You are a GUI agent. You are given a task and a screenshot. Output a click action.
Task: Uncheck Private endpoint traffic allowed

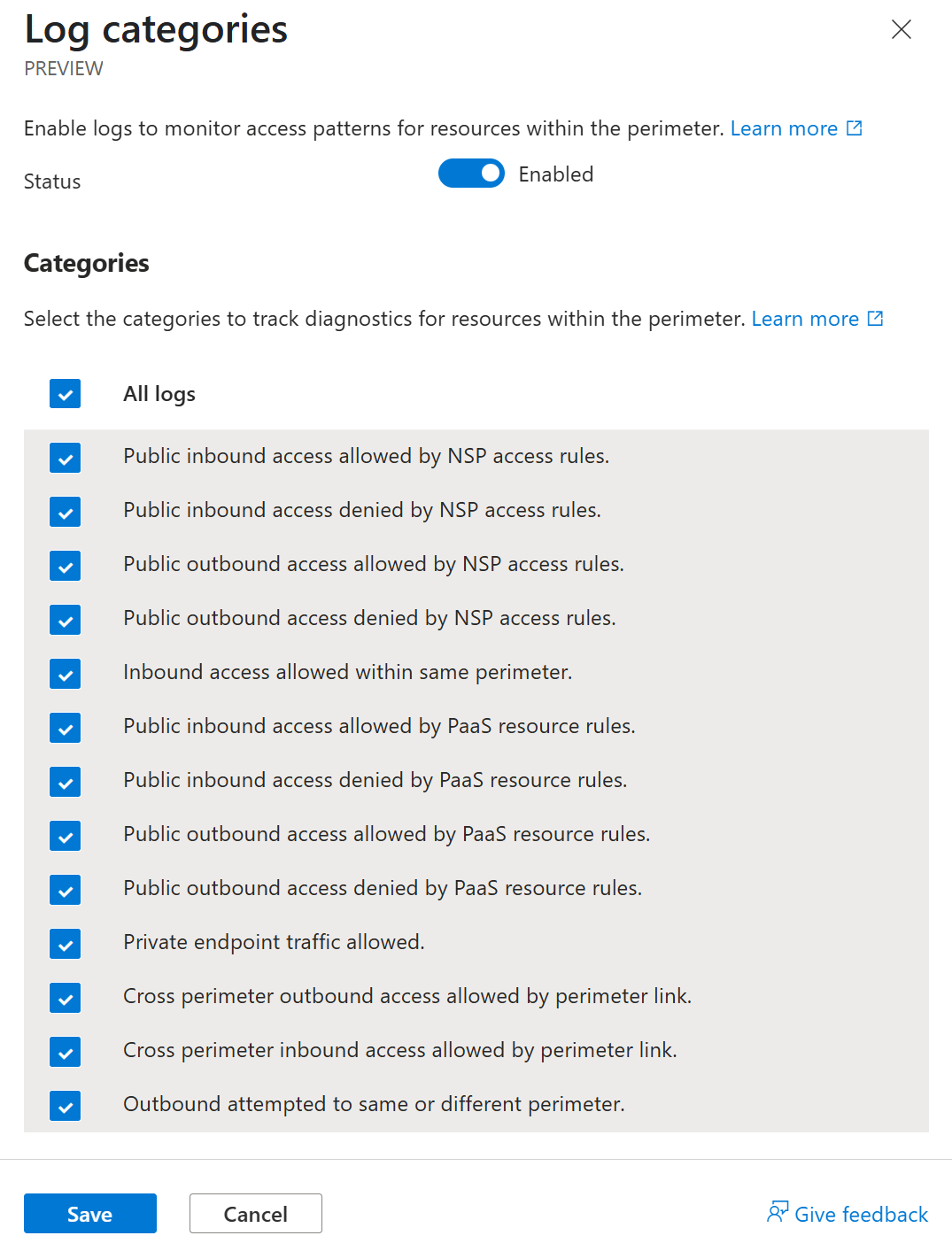pos(66,944)
